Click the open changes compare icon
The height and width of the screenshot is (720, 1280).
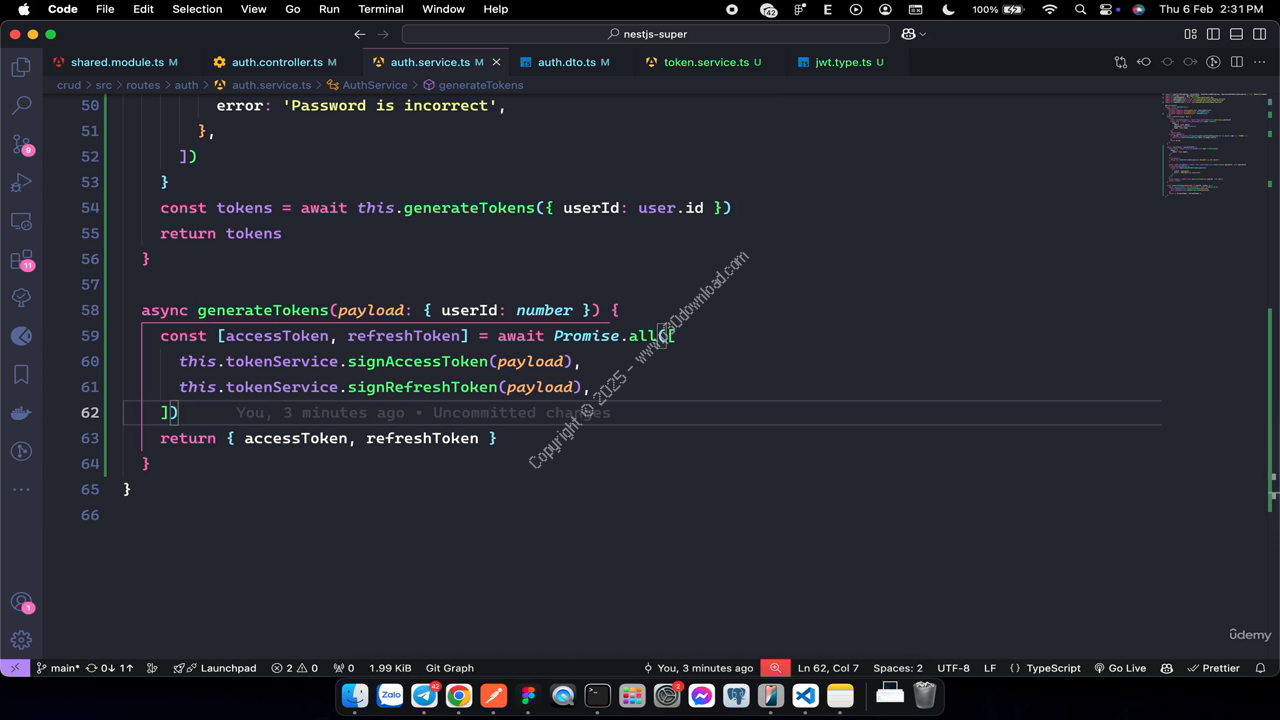tap(1121, 62)
